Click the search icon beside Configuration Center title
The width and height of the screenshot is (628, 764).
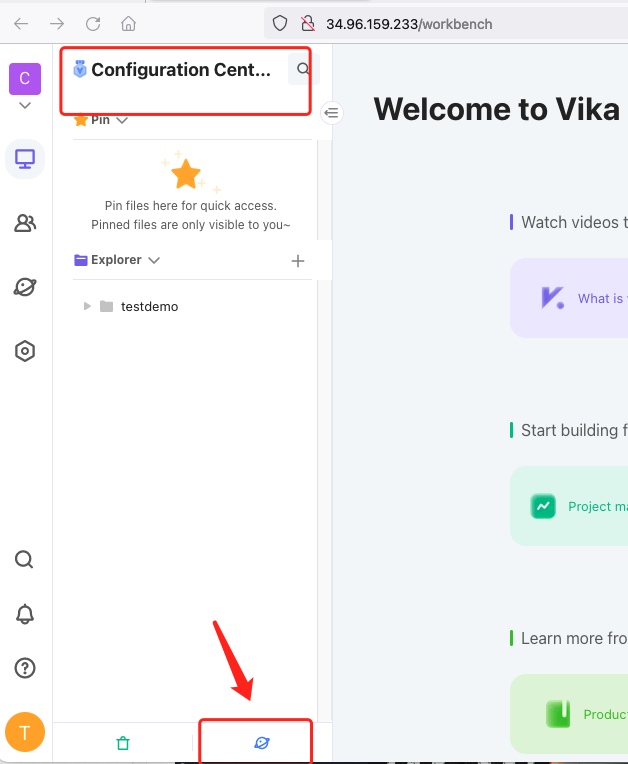(303, 69)
